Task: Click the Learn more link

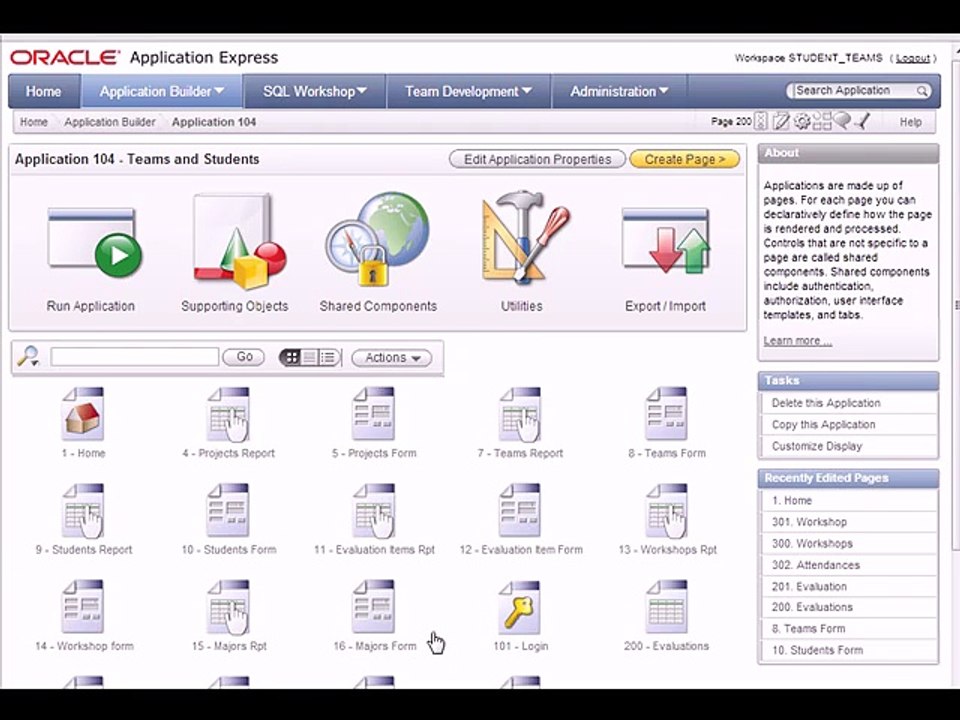Action: coord(797,340)
